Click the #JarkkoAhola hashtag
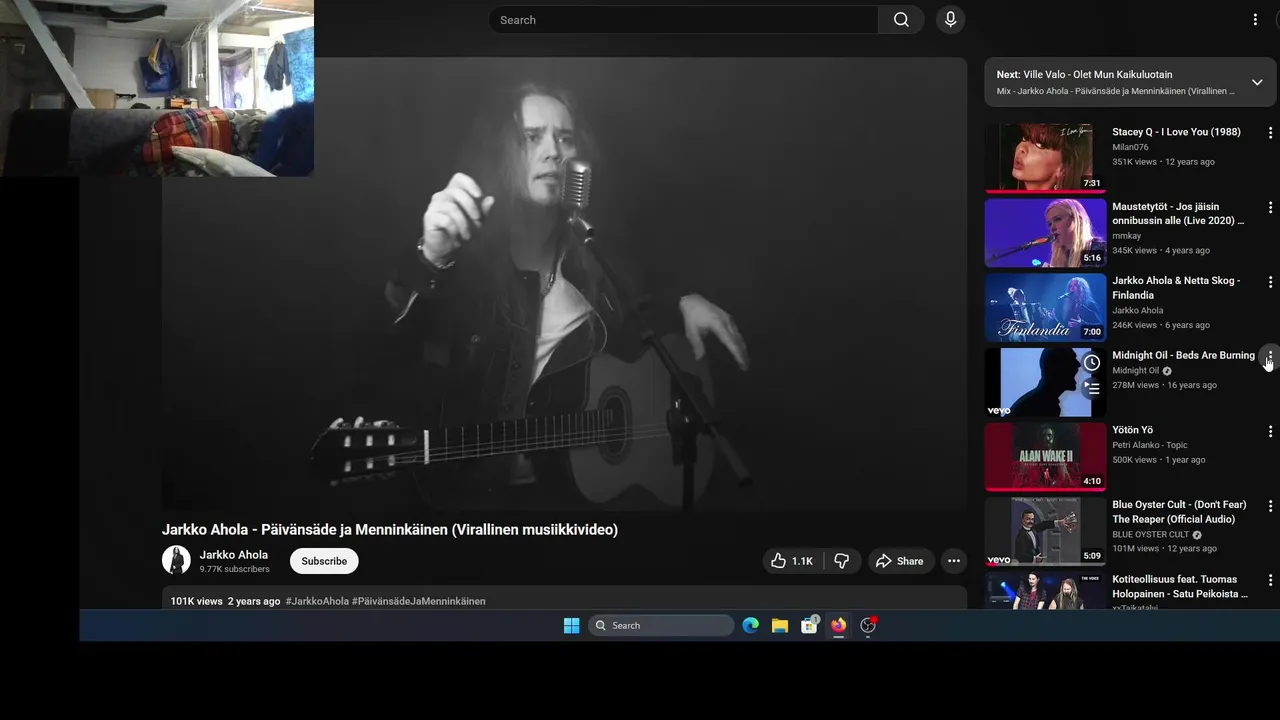This screenshot has height=720, width=1280. click(x=317, y=601)
